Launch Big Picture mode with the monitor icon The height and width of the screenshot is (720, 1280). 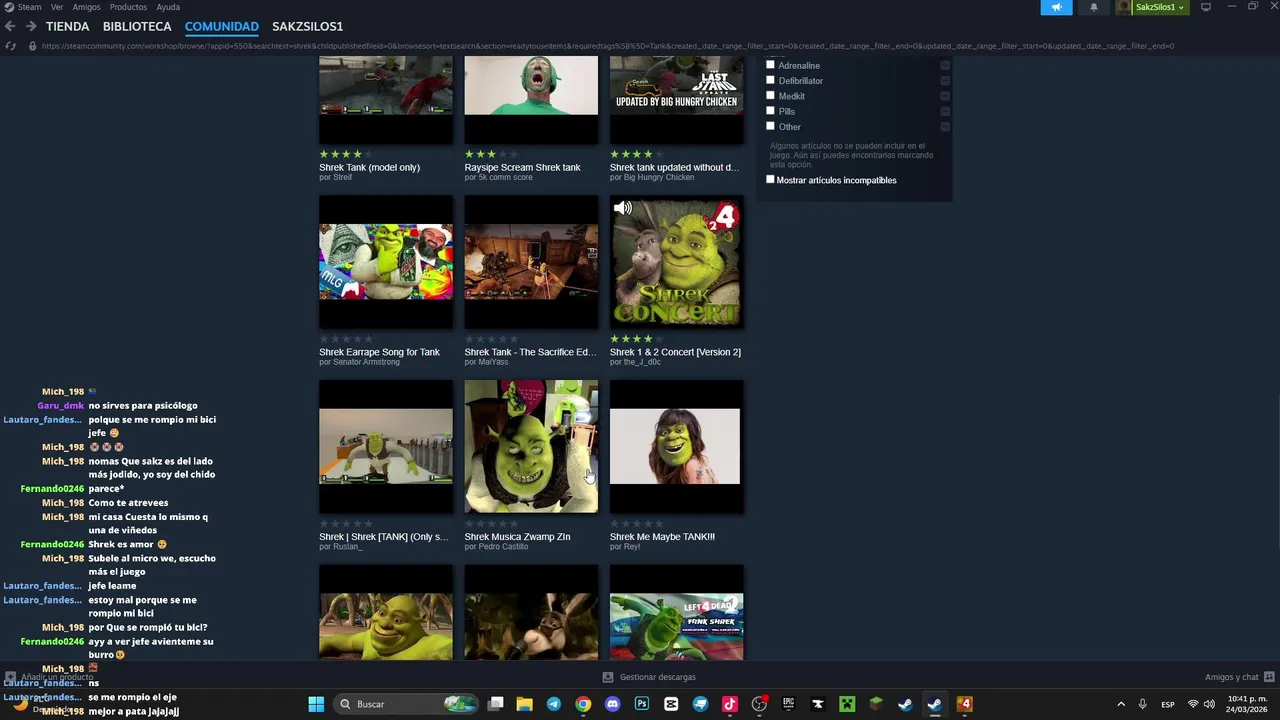click(x=1206, y=7)
